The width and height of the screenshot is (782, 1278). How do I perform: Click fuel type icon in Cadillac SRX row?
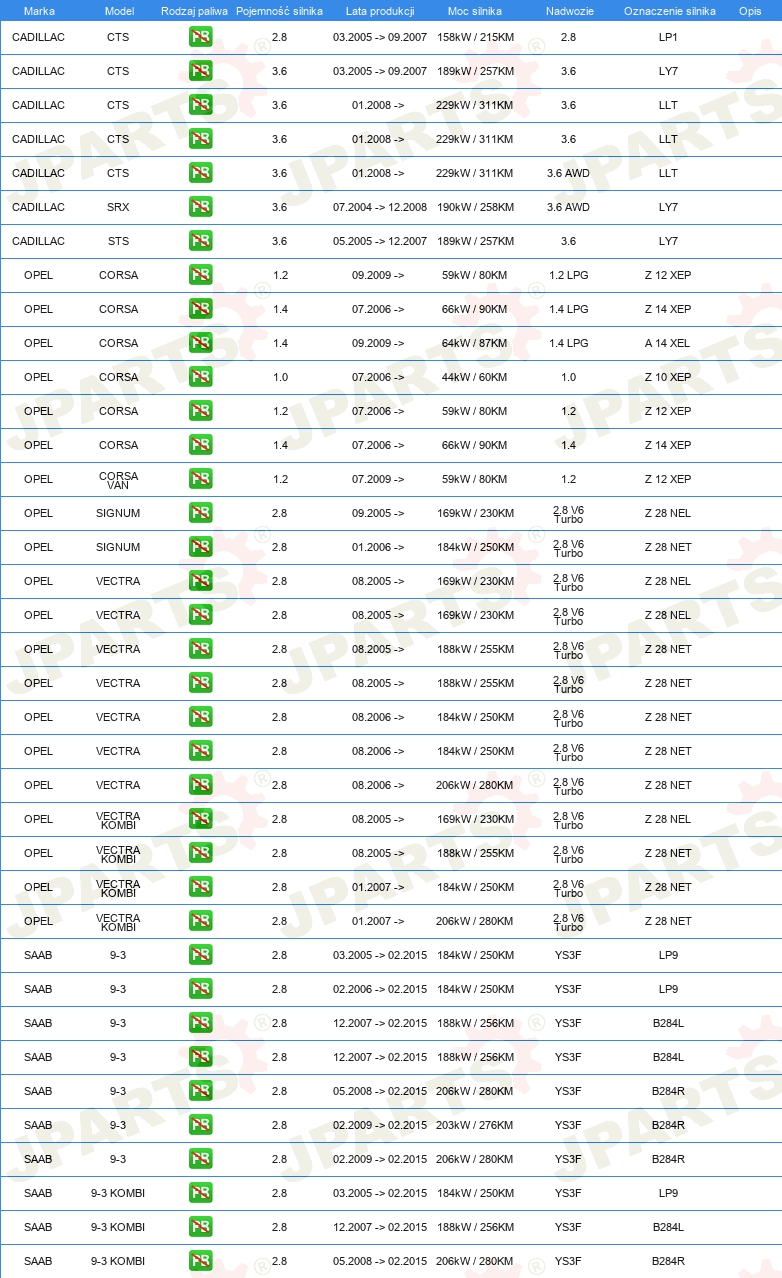click(200, 207)
